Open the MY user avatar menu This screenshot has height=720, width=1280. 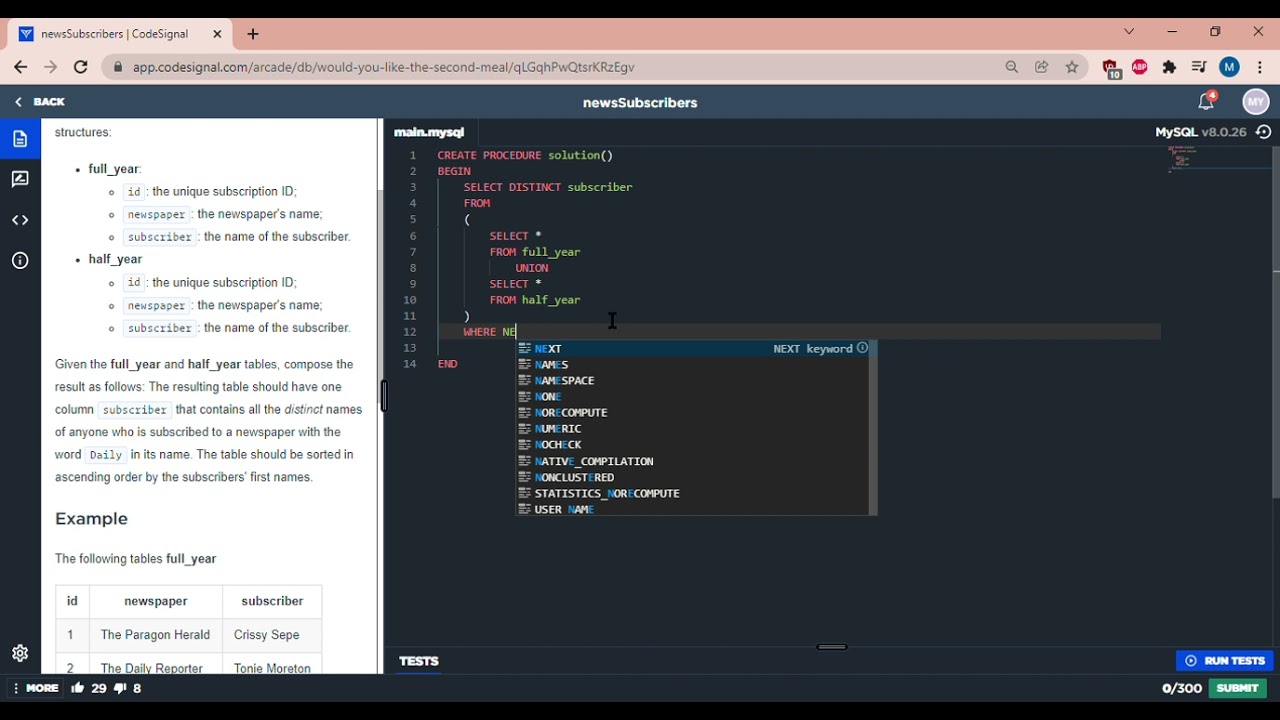coord(1256,102)
